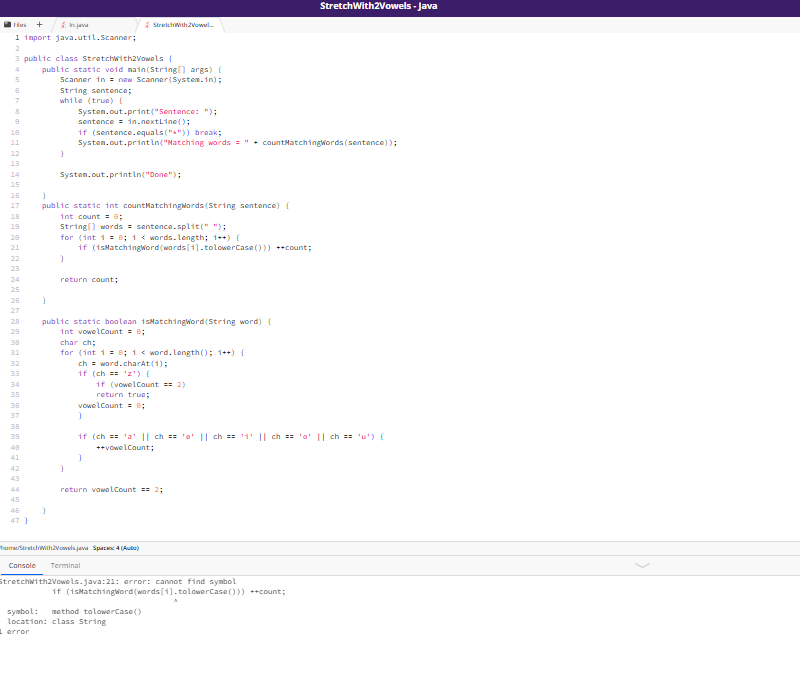
Task: Click the console symbol: method toLowerCase() line
Action: (74, 611)
